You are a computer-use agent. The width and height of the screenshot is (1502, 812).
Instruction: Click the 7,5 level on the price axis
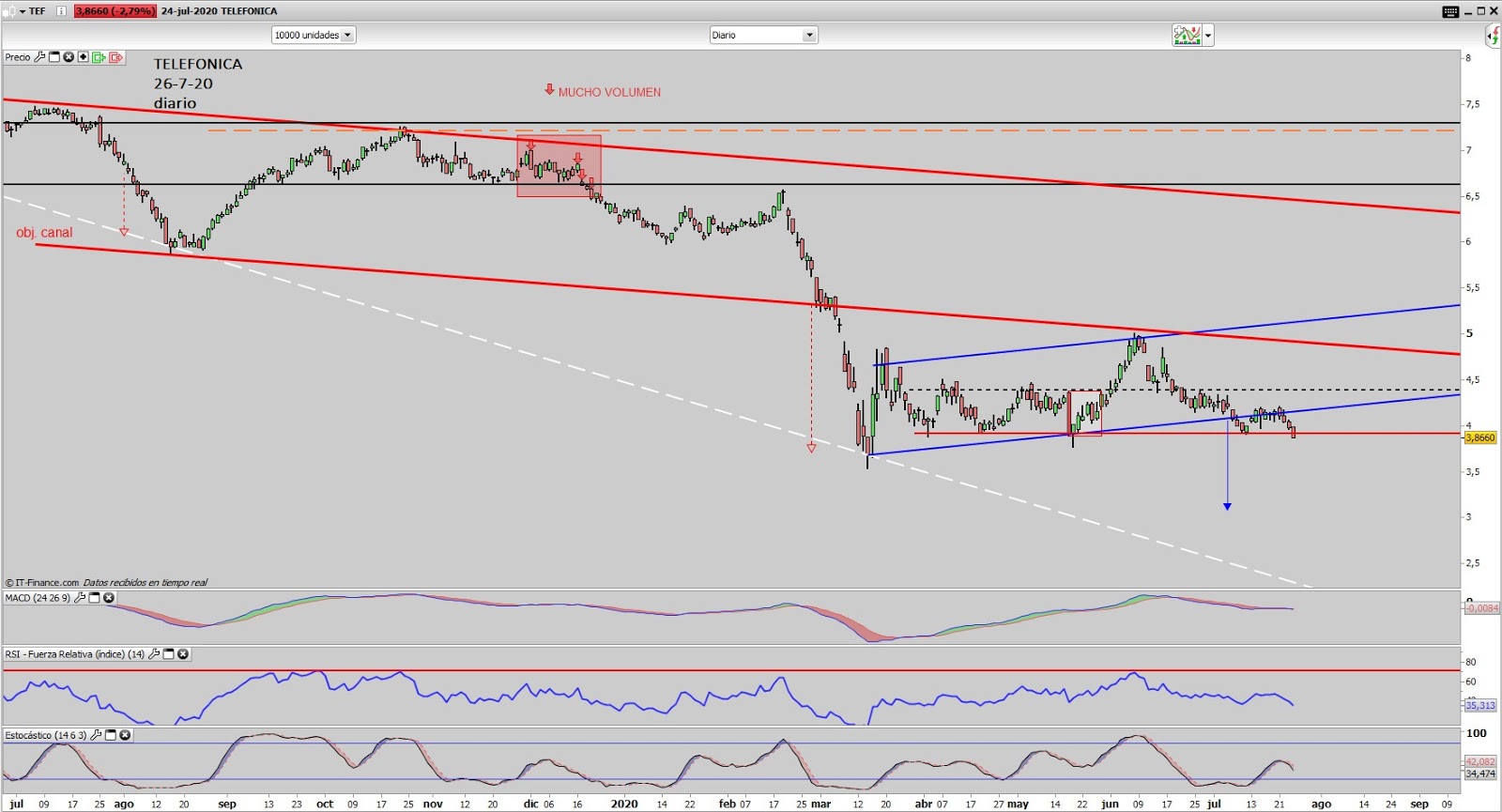pyautogui.click(x=1473, y=103)
